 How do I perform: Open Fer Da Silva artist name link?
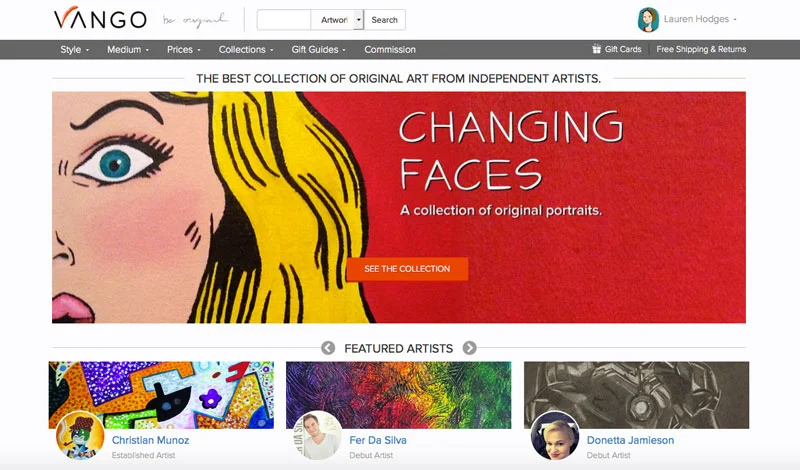378,440
